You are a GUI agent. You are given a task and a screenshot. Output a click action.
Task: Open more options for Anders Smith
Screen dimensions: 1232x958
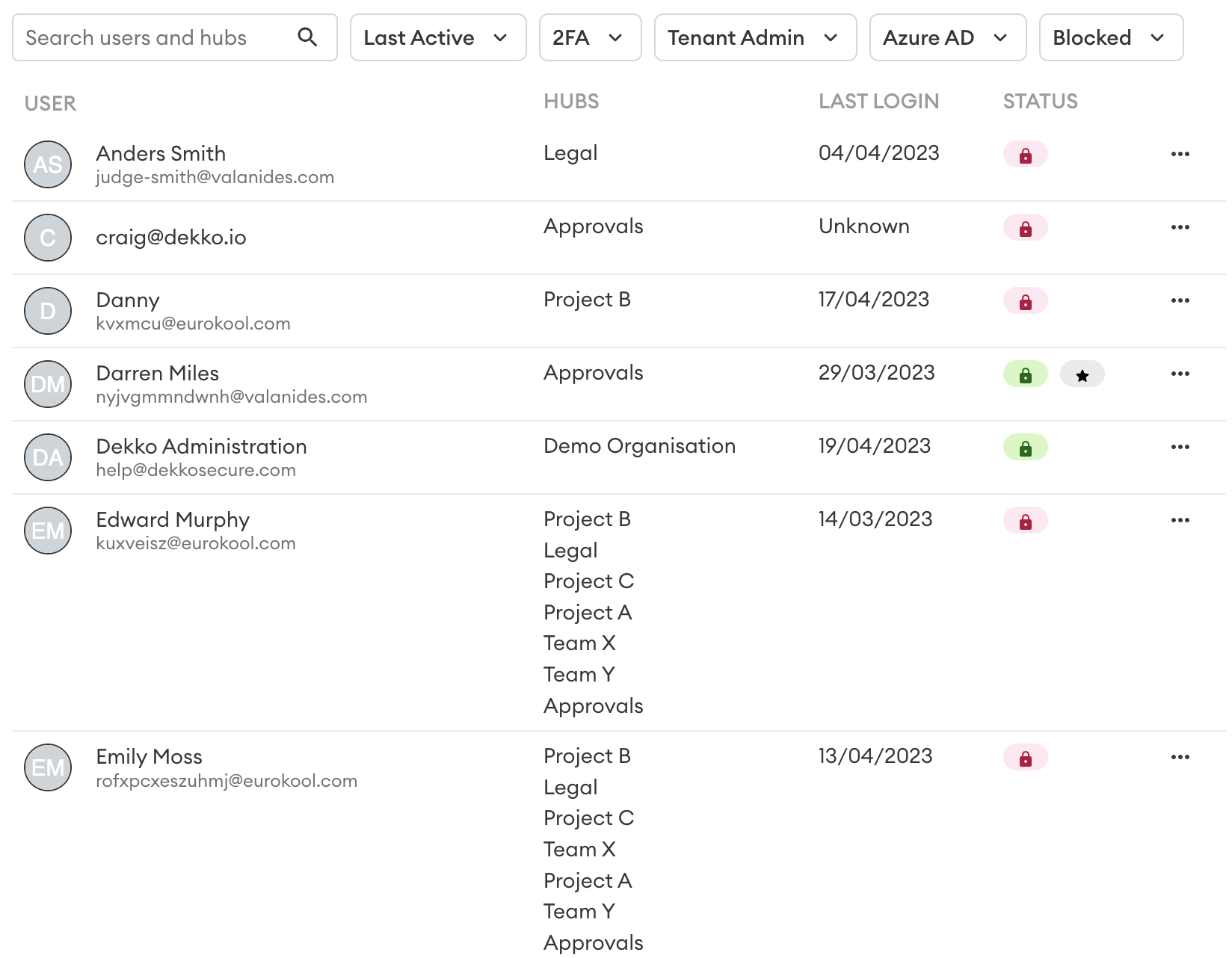pyautogui.click(x=1180, y=154)
